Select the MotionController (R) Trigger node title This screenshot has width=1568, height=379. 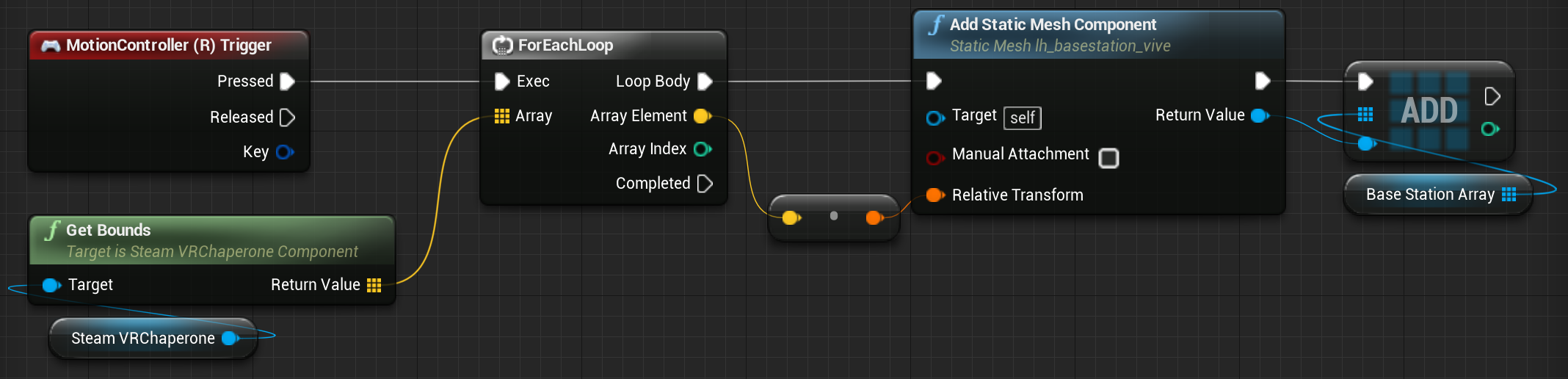169,46
